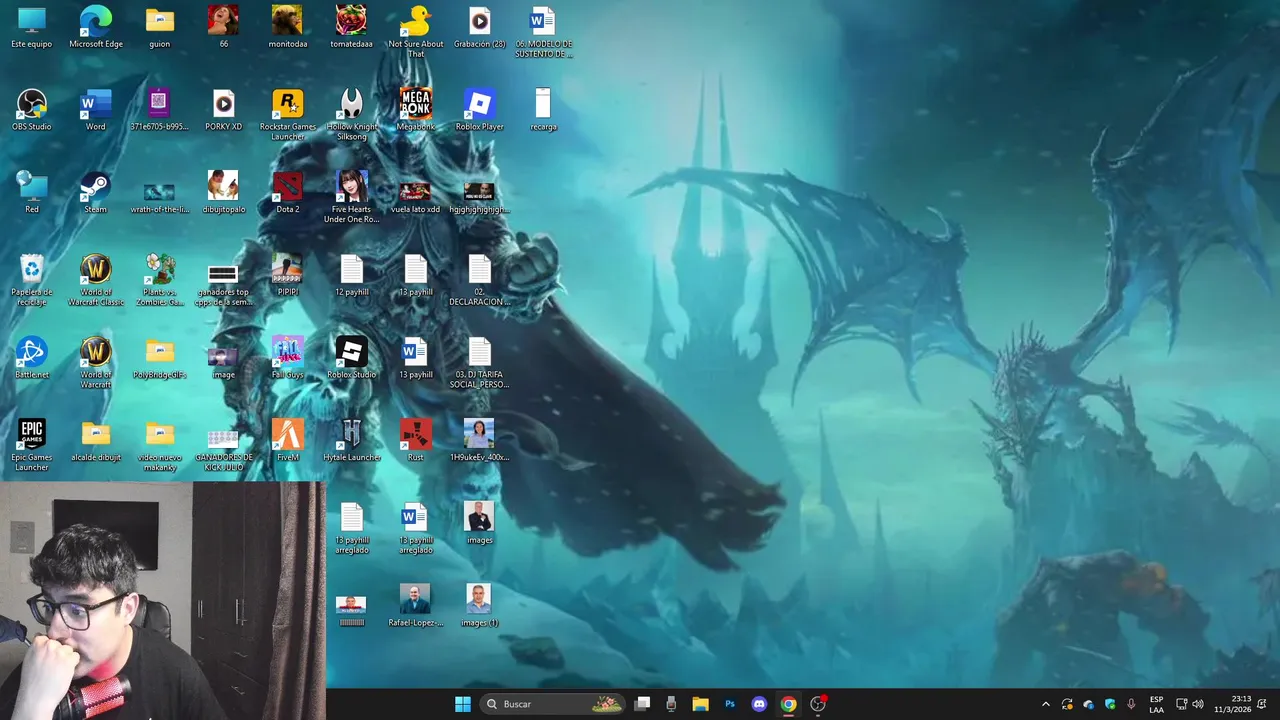Open the OBS taskbar icon with the red dot
The height and width of the screenshot is (720, 1280).
point(818,704)
